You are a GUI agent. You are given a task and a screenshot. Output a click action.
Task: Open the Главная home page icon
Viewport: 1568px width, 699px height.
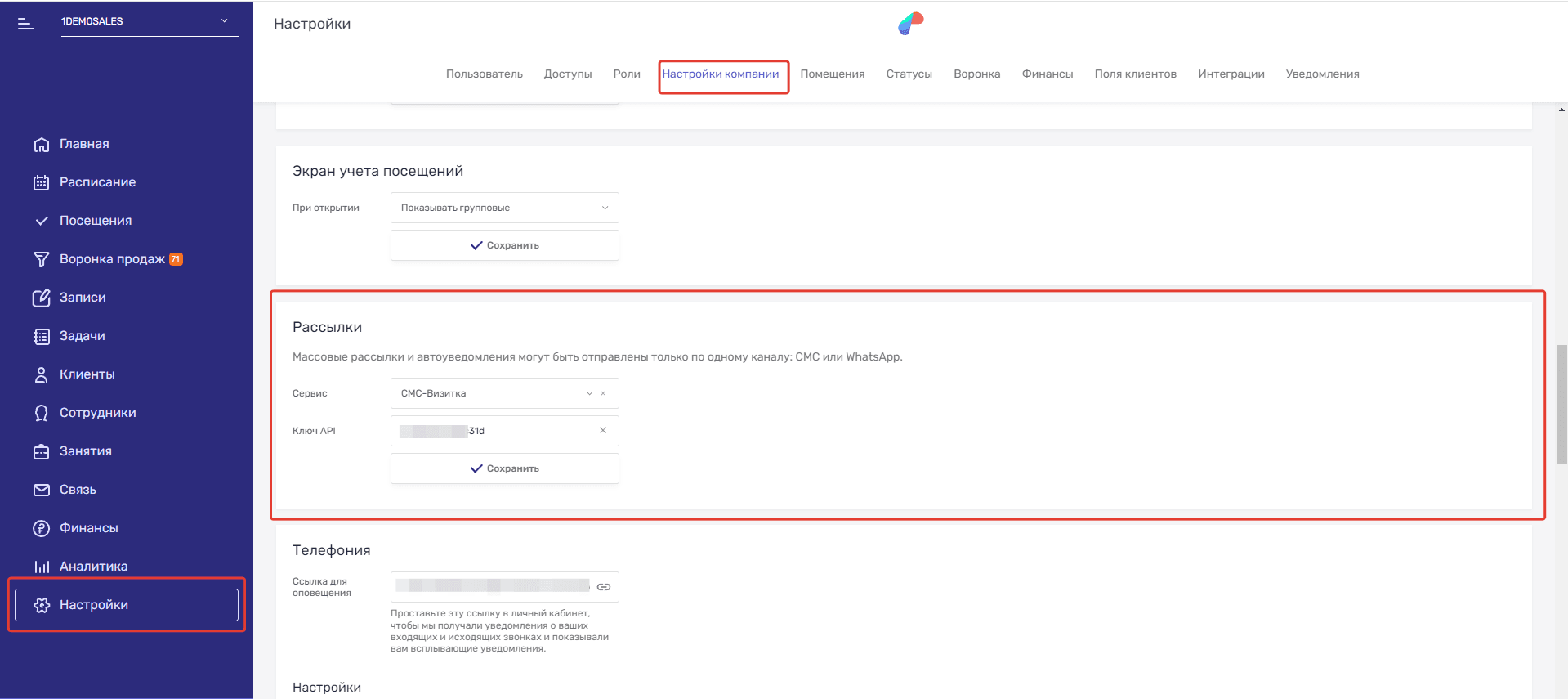[42, 145]
